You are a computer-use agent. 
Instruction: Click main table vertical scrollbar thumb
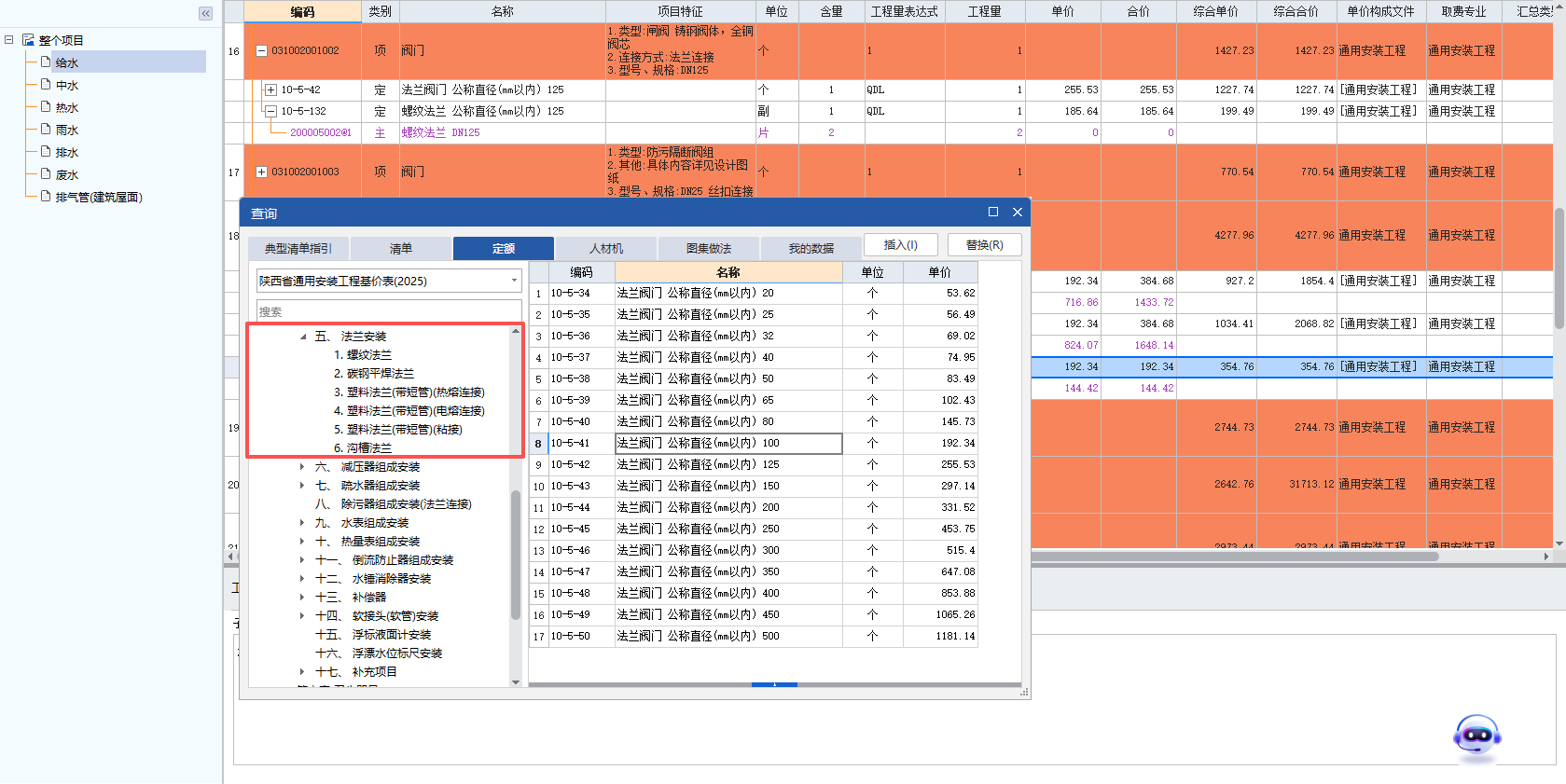pos(1559,268)
